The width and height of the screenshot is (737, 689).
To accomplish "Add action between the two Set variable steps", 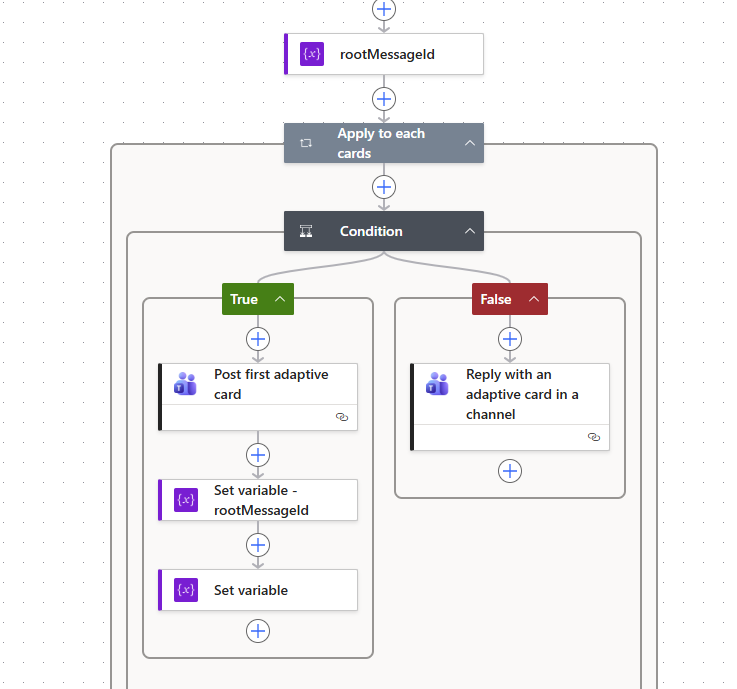I will (x=258, y=545).
